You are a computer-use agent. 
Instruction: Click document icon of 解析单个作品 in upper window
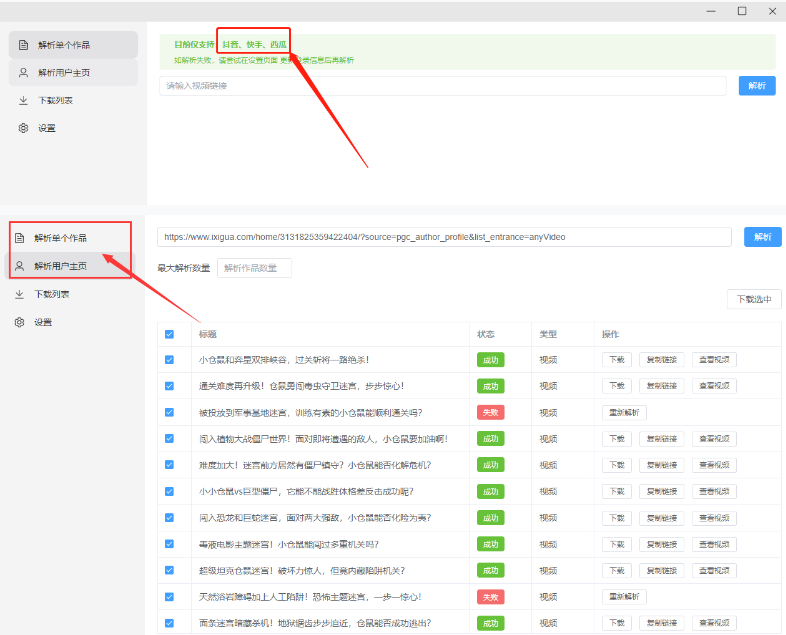coord(23,45)
